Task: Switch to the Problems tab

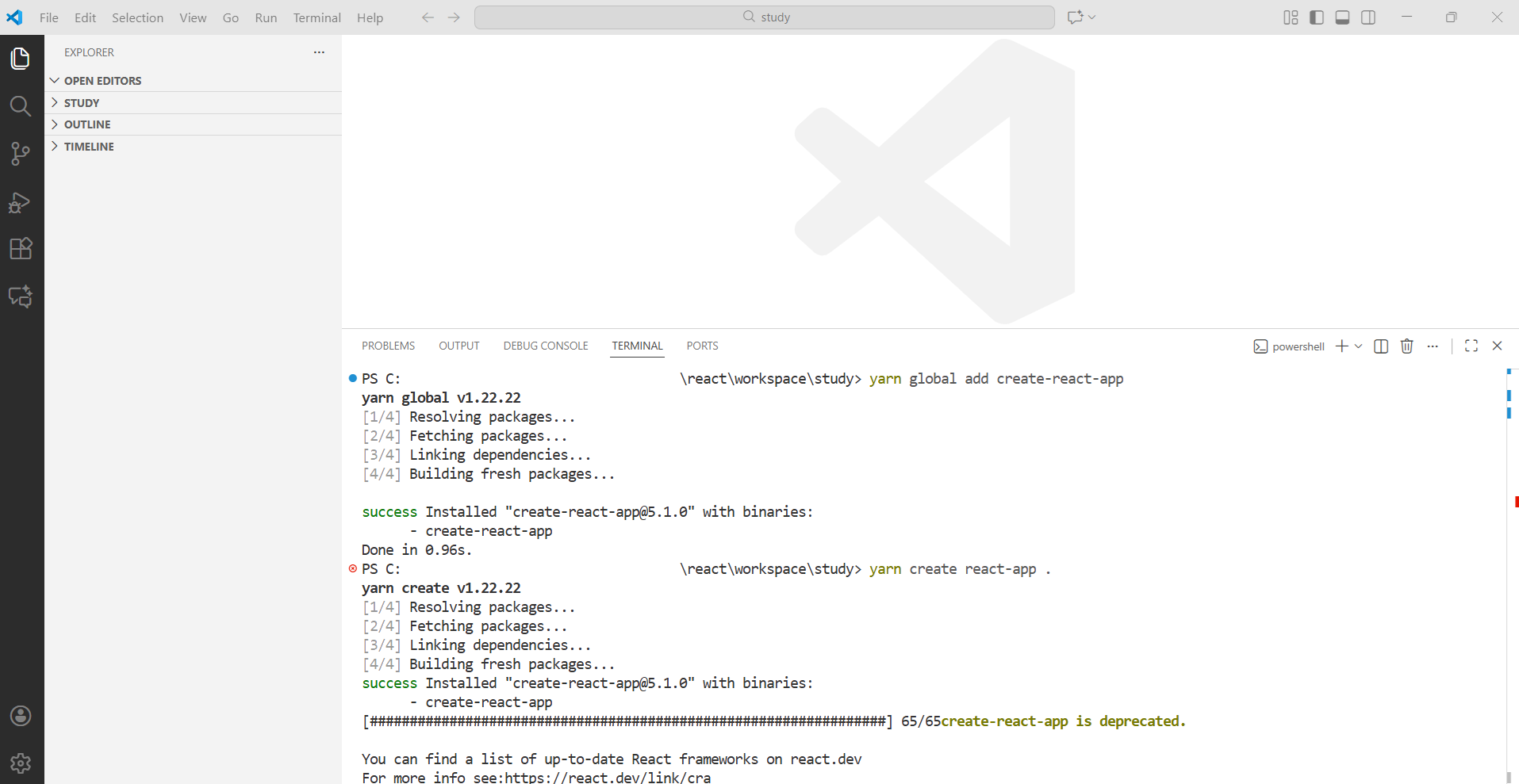Action: [x=388, y=346]
